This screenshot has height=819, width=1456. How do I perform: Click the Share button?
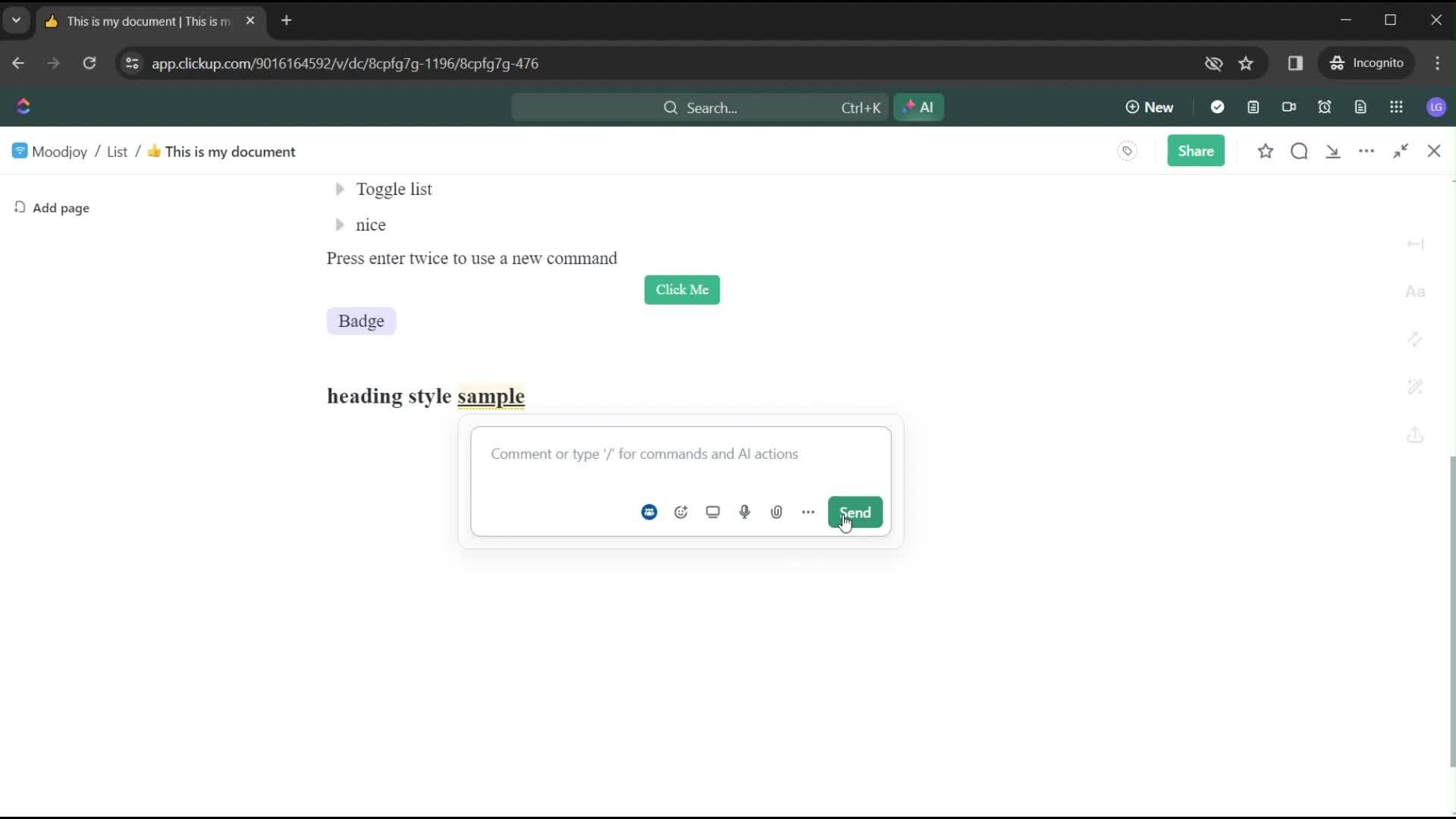[x=1196, y=151]
